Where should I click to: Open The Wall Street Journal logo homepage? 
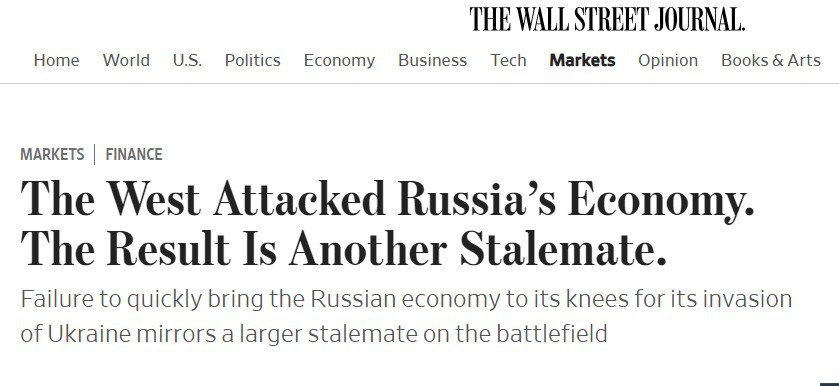(x=607, y=19)
